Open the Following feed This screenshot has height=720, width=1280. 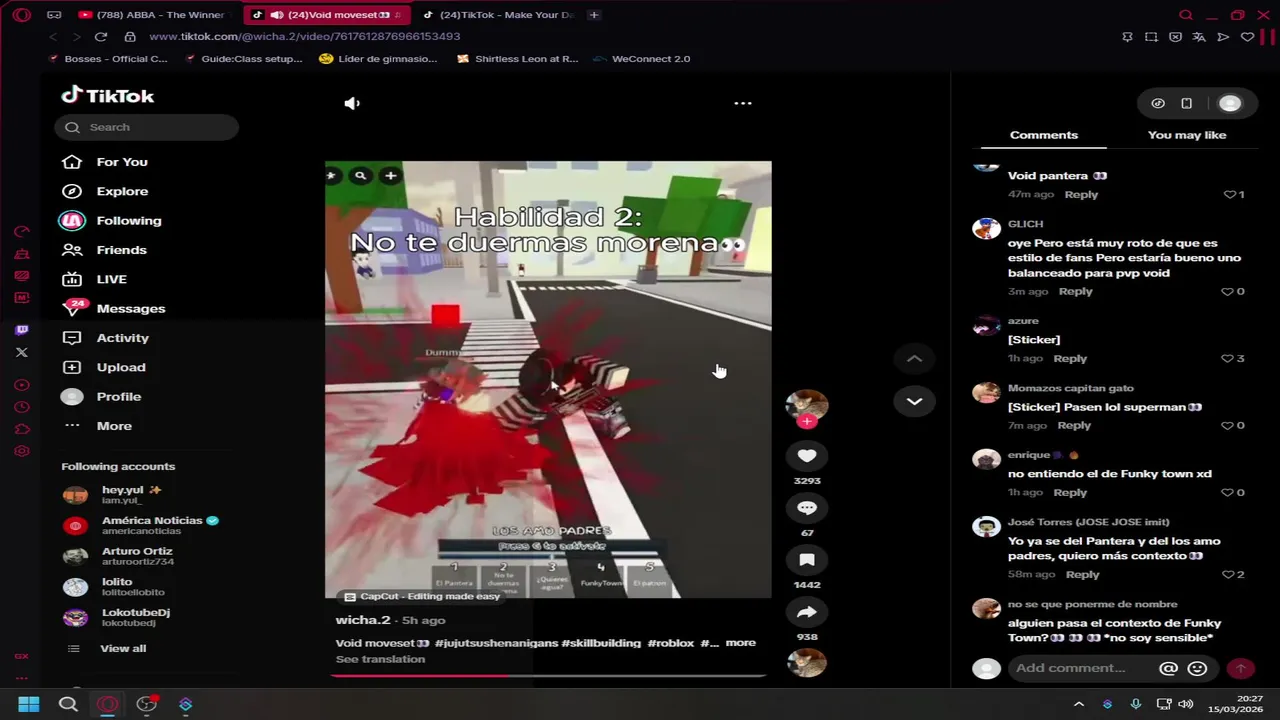[x=128, y=220]
